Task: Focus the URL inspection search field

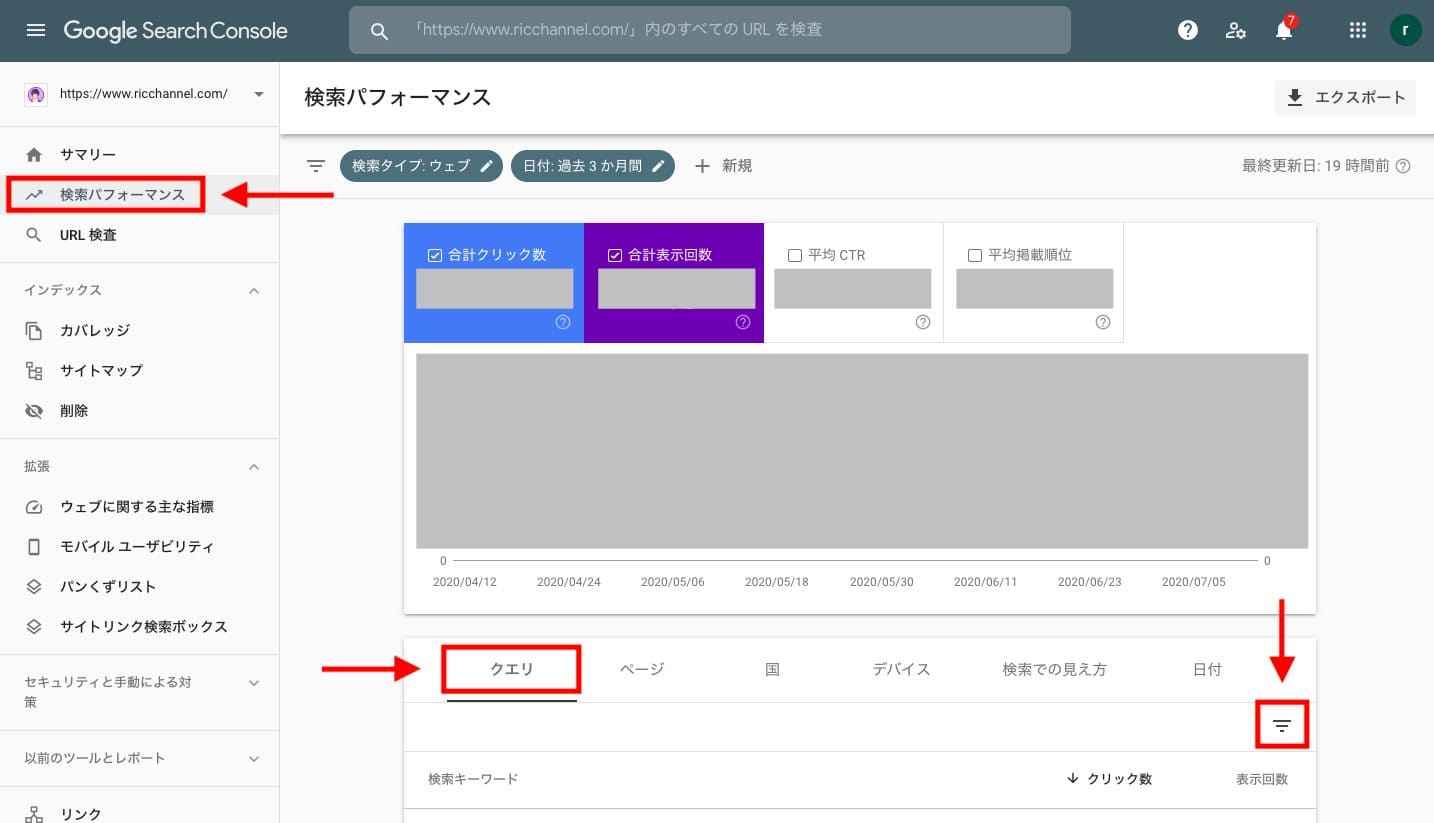Action: [x=710, y=30]
